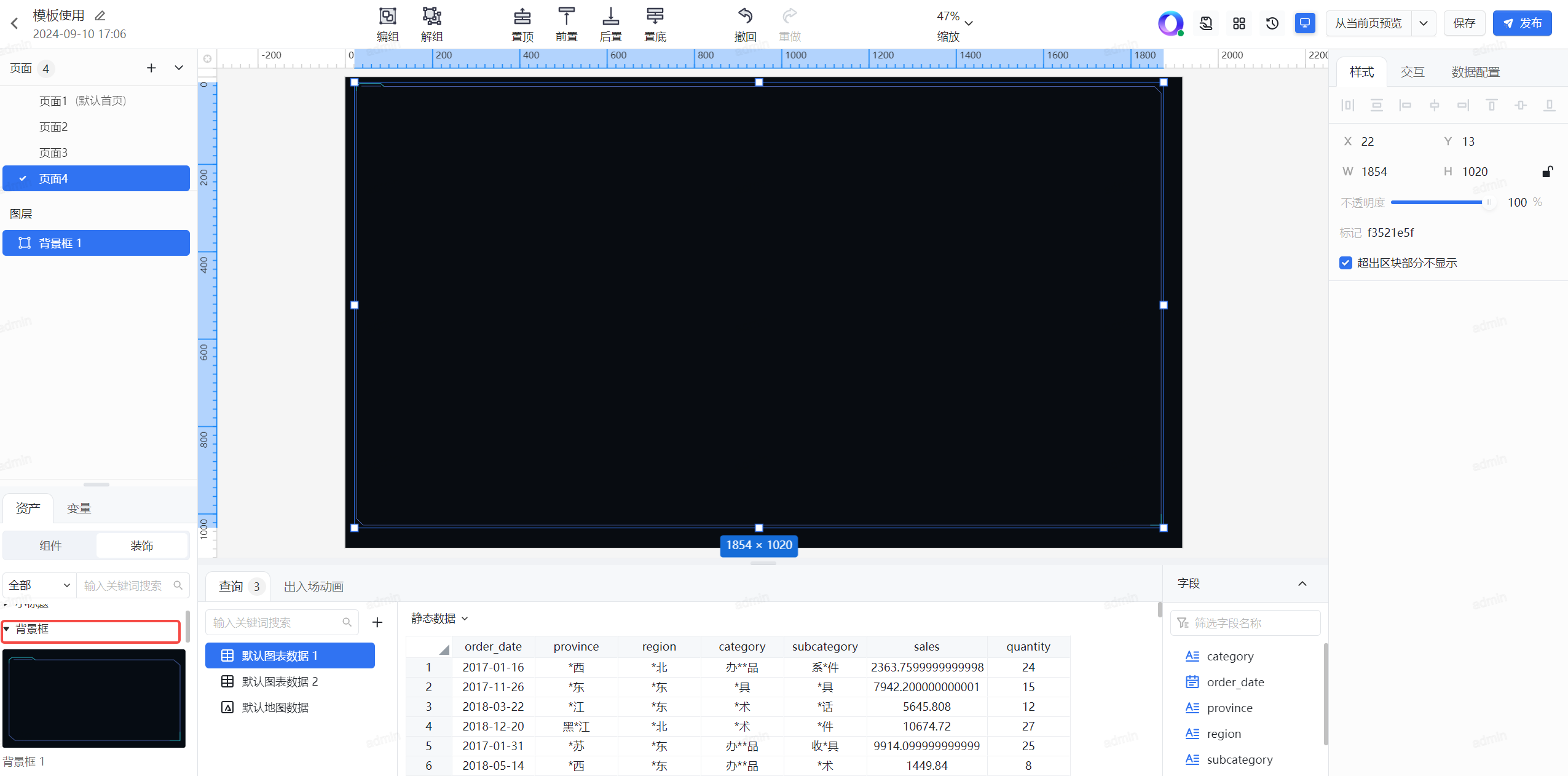Image resolution: width=1568 pixels, height=776 pixels.
Task: Select 页面3 in page list
Action: [x=96, y=152]
